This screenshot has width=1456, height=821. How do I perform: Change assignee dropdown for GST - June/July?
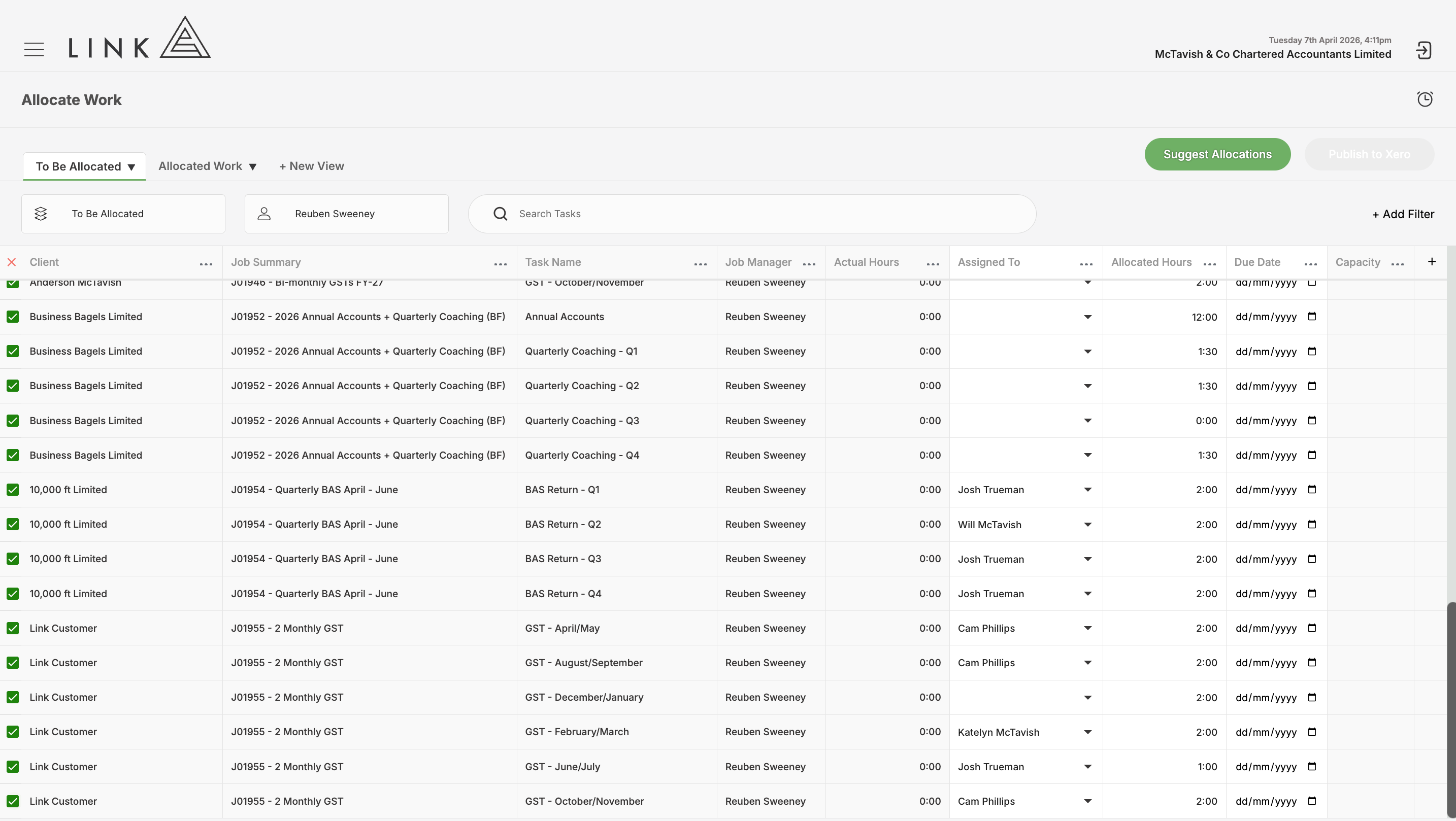(x=1025, y=766)
